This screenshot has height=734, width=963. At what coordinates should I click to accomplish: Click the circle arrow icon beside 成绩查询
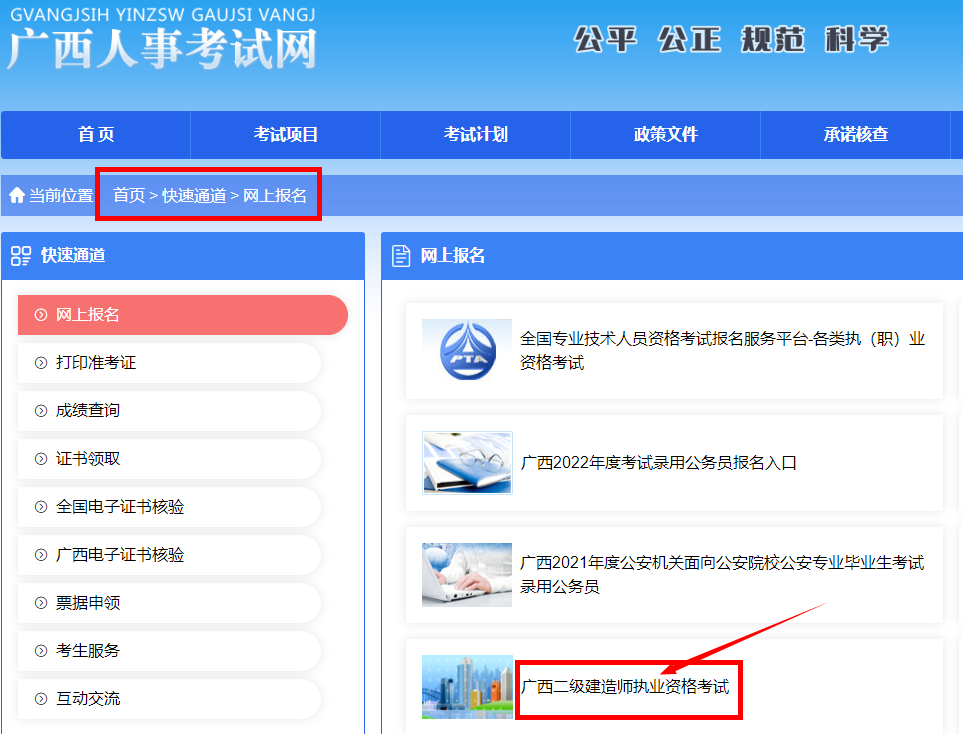tap(40, 411)
